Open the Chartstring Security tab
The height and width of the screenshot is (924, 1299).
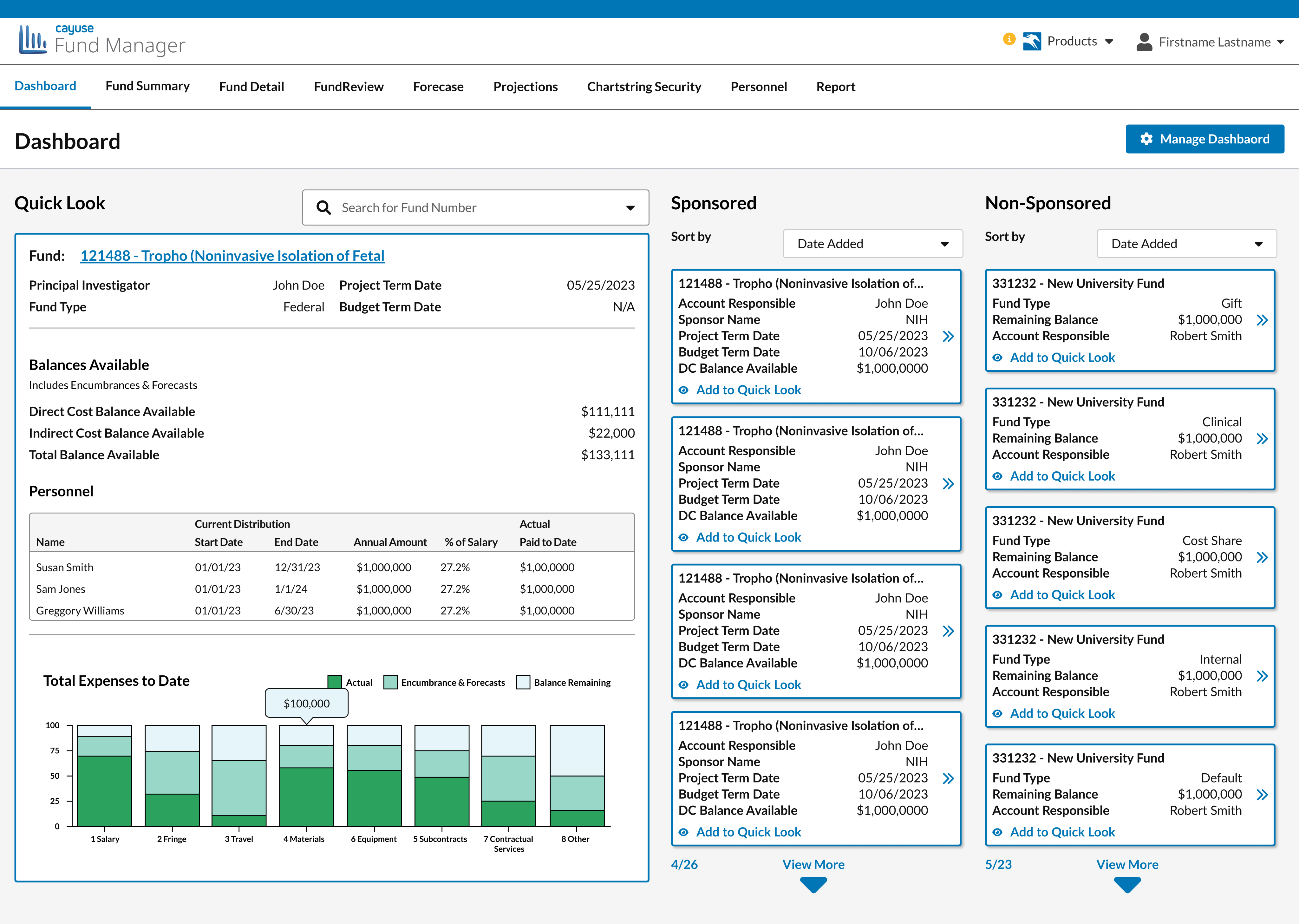coord(644,87)
